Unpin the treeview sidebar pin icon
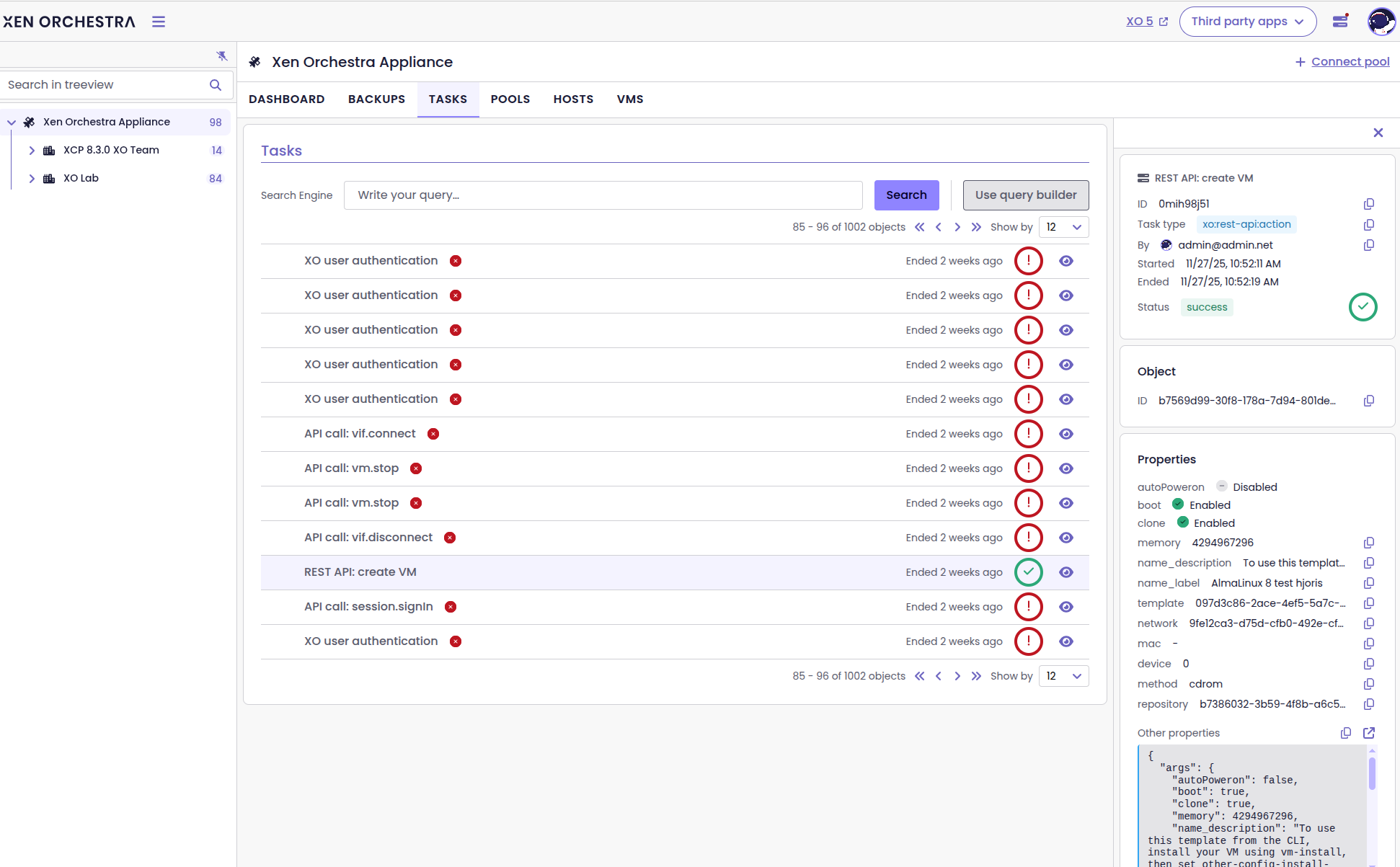1400x867 pixels. click(x=222, y=56)
